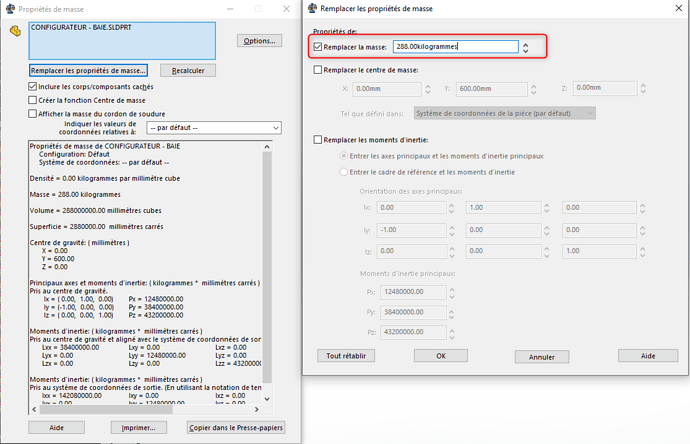Click 'Masse = 288.00 kilogrammes' text line
The image size is (690, 444).
pos(75,194)
